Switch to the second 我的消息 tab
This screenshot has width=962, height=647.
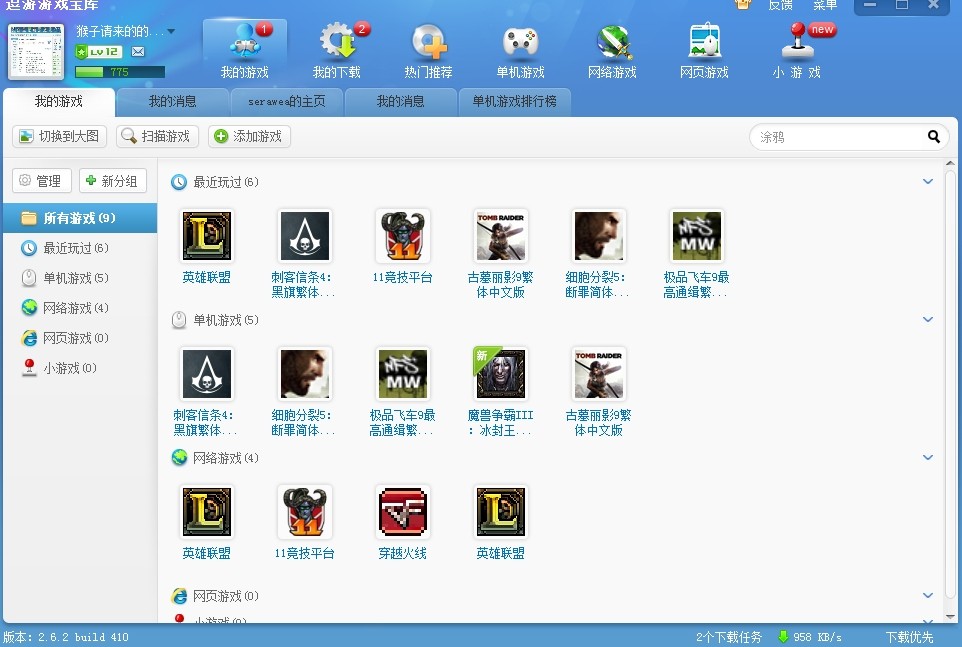(x=401, y=102)
